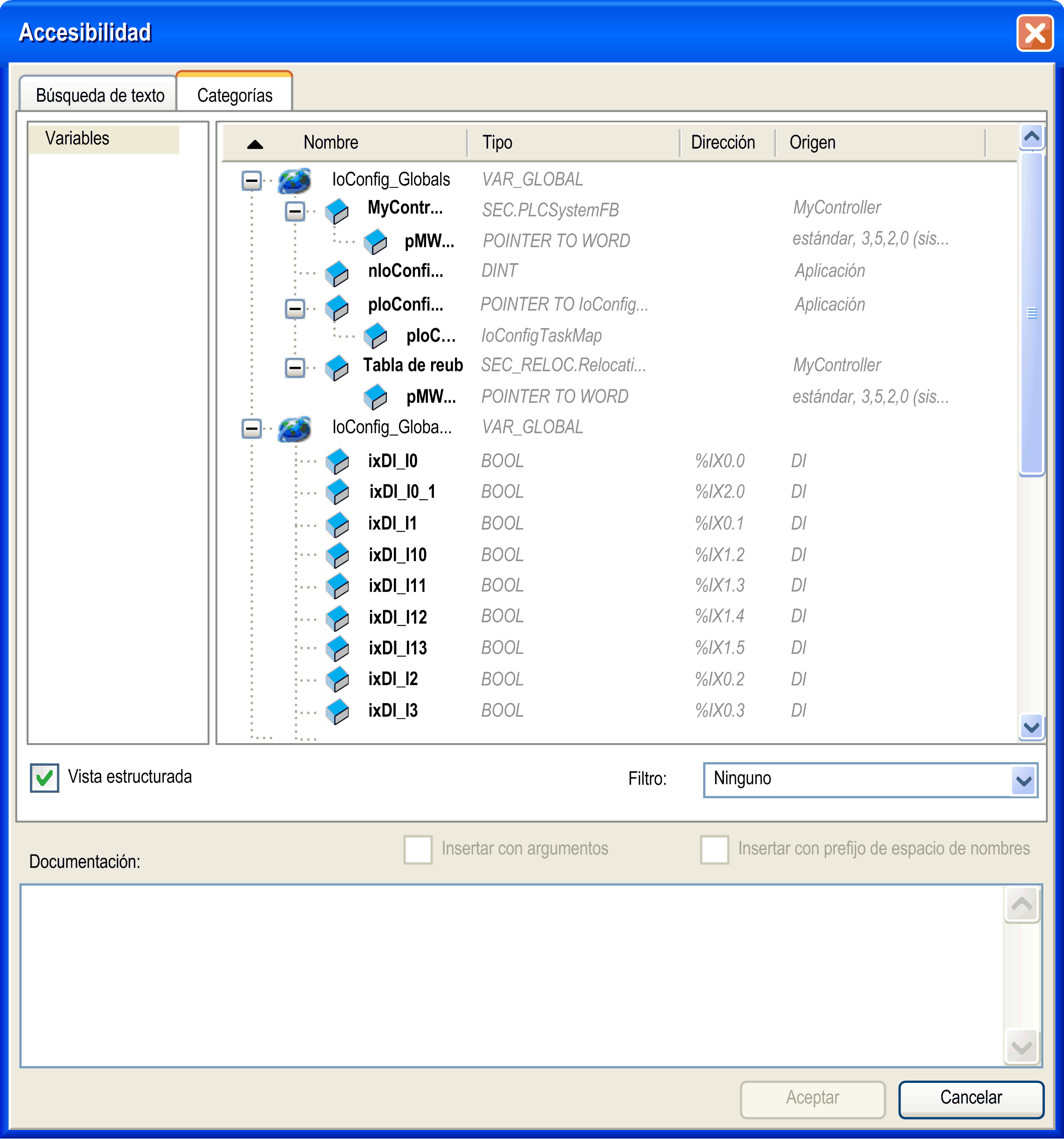The height and width of the screenshot is (1139, 1064).
Task: Click the second IoConfig_Globa... globe icon
Action: click(x=294, y=429)
